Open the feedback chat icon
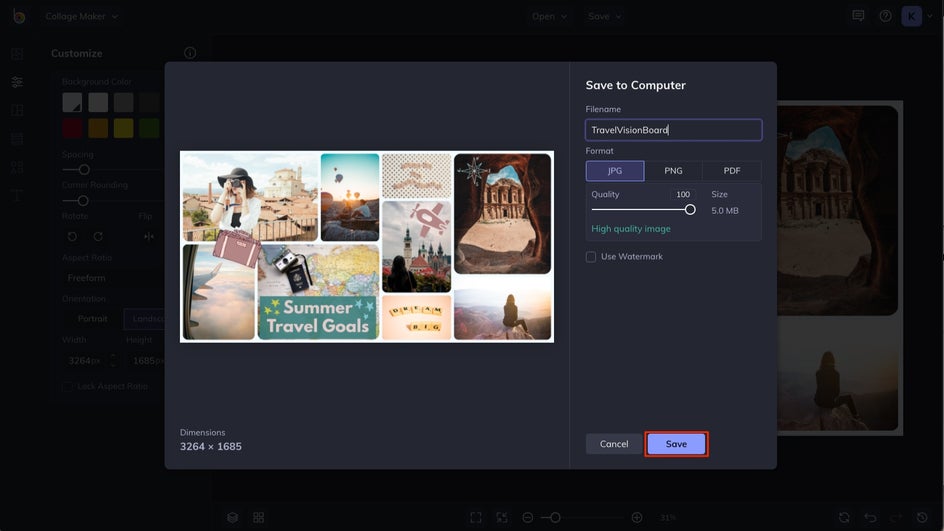Screen dimensions: 944x531 pos(859,16)
